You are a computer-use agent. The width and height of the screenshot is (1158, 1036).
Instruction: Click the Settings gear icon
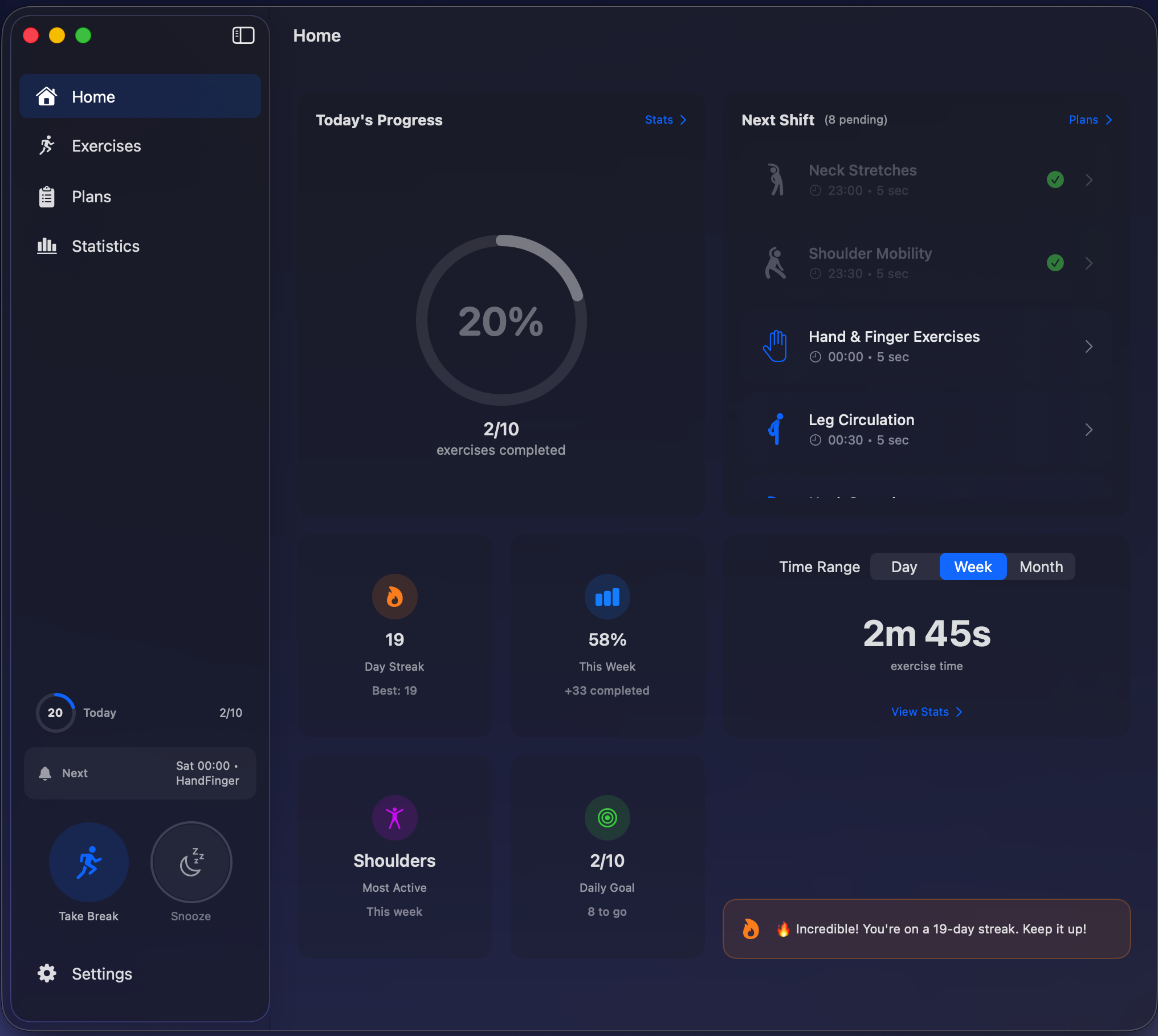point(47,973)
